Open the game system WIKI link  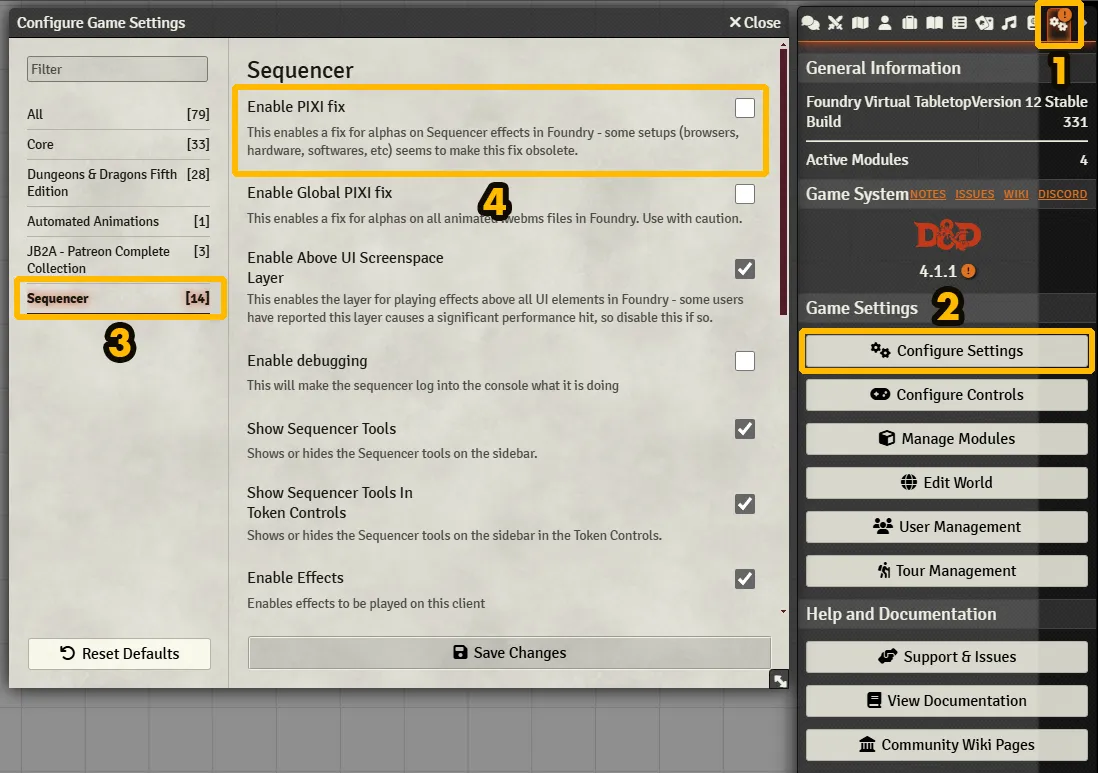(x=1016, y=195)
